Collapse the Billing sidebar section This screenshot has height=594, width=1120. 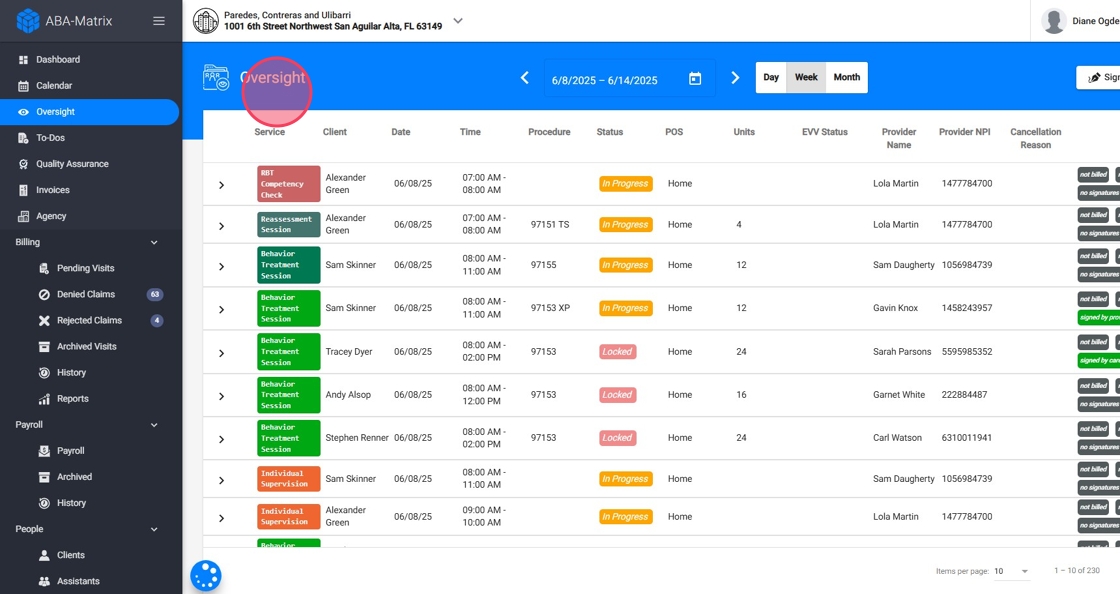pyautogui.click(x=154, y=242)
